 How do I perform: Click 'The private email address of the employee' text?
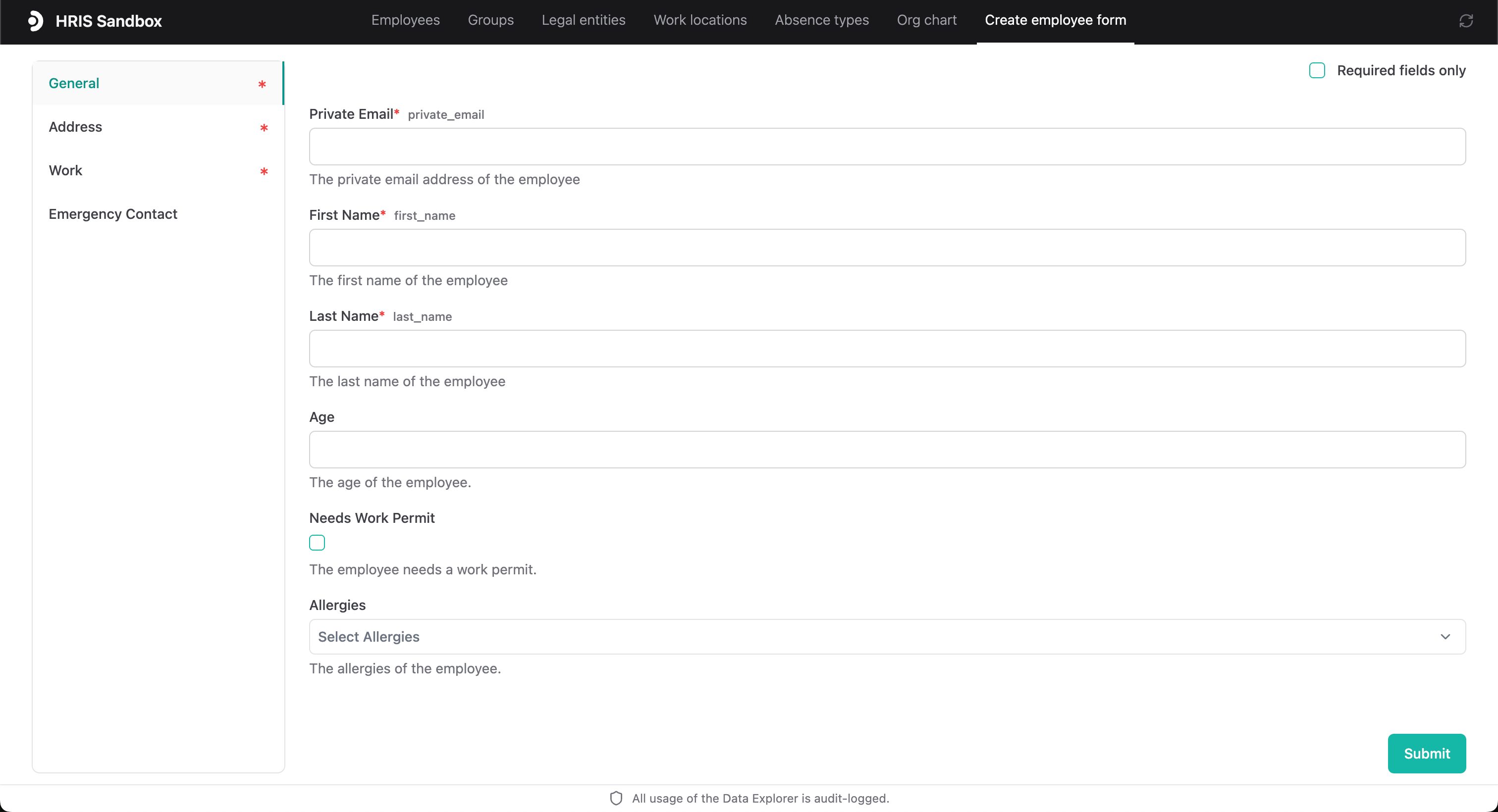click(444, 179)
